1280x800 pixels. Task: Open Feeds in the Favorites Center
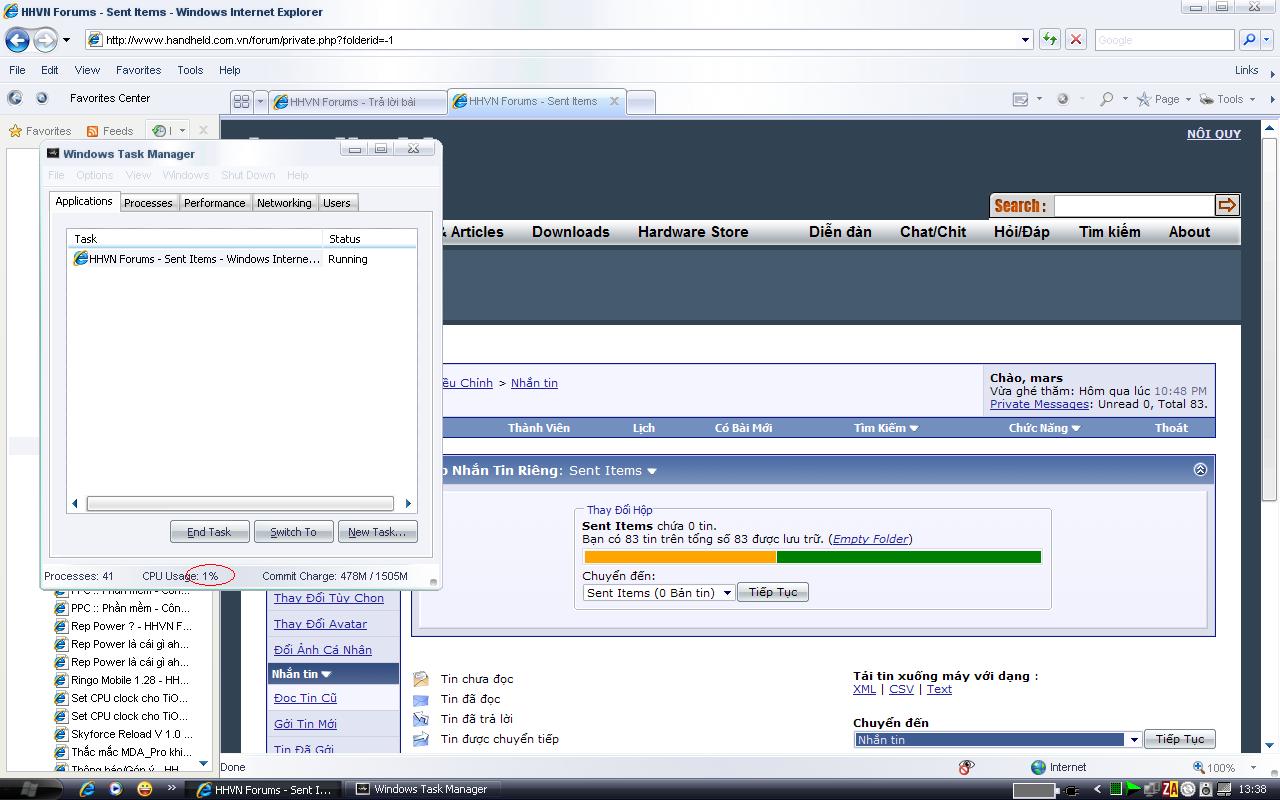(109, 131)
